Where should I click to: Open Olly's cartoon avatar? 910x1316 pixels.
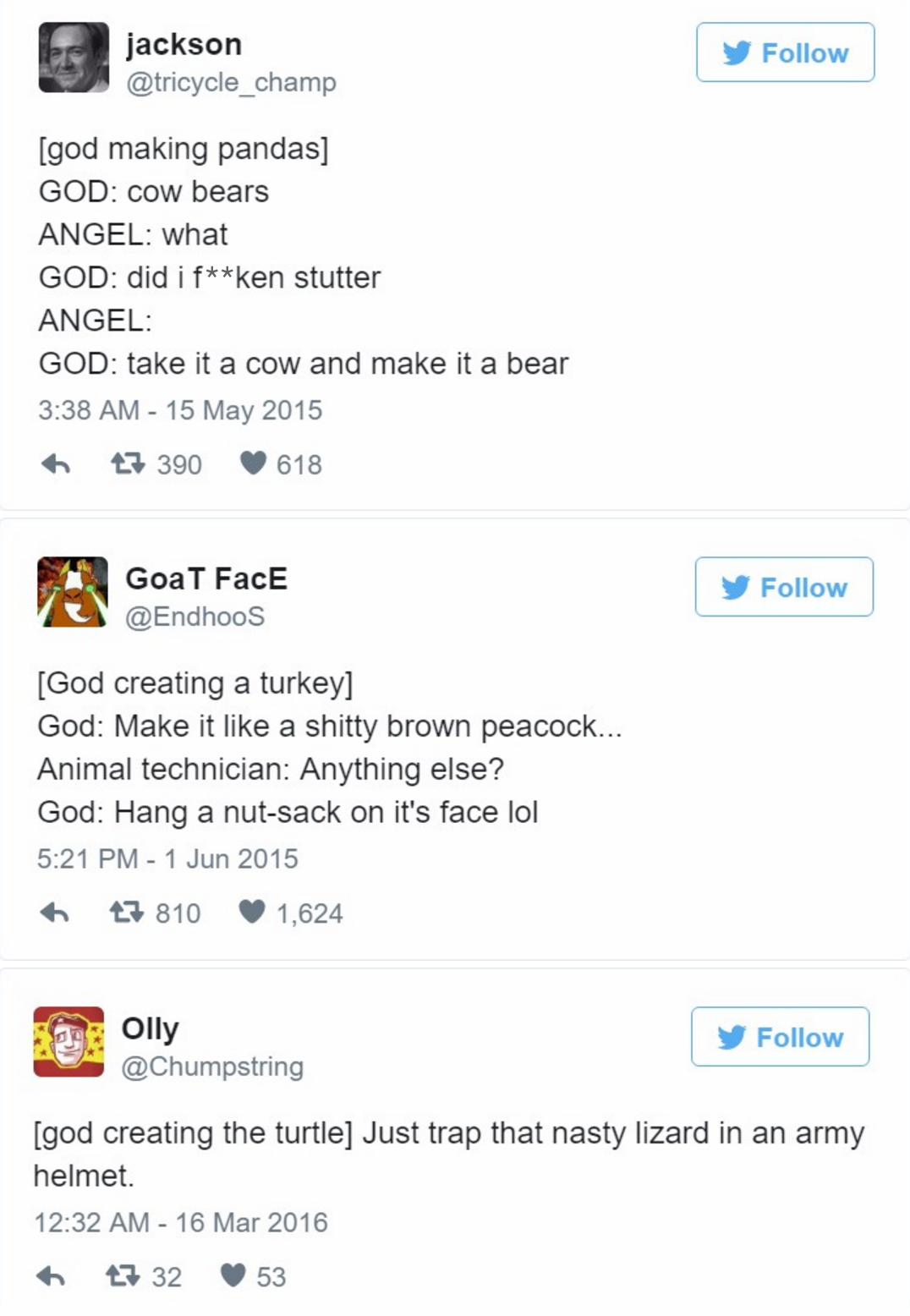tap(69, 1042)
